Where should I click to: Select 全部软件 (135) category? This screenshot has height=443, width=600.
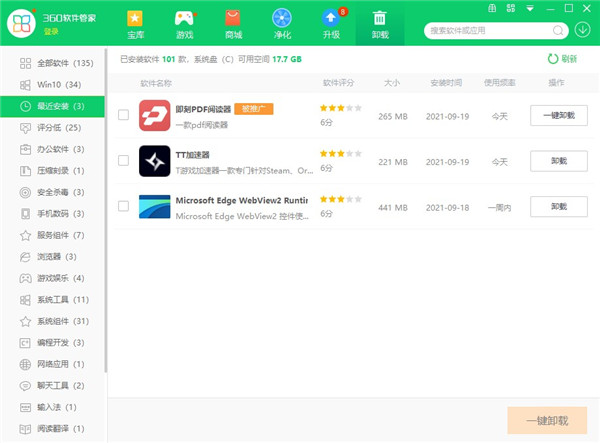click(x=52, y=63)
